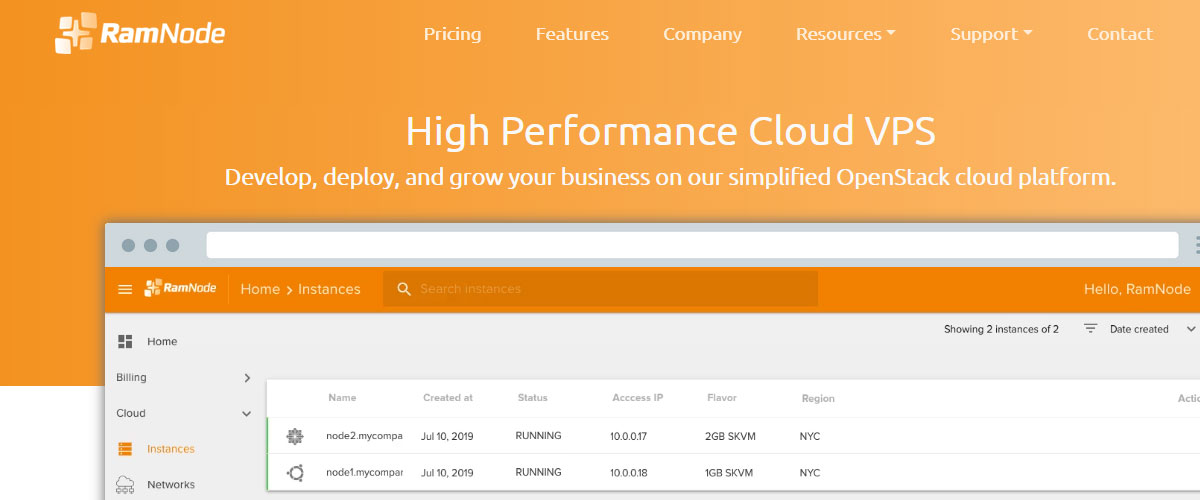
Task: Focus the Search instances field
Action: click(x=600, y=289)
